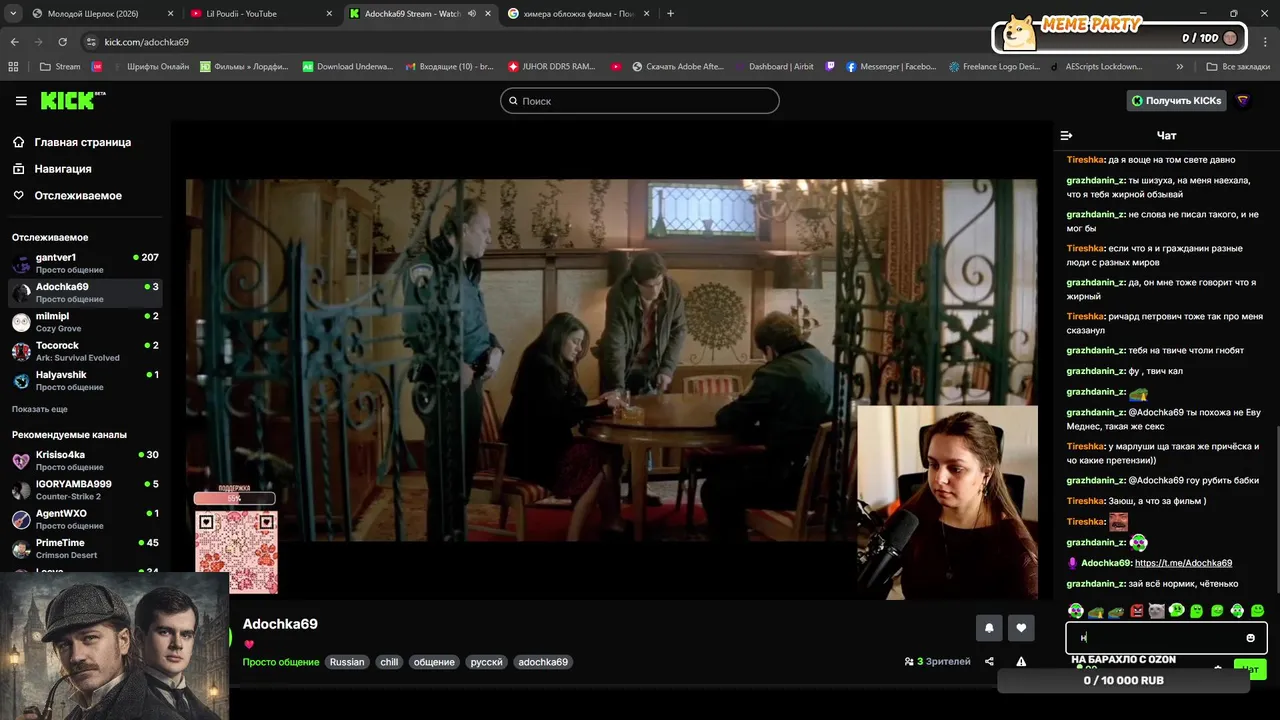Click the русский tag
The width and height of the screenshot is (1280, 720).
pyautogui.click(x=487, y=662)
